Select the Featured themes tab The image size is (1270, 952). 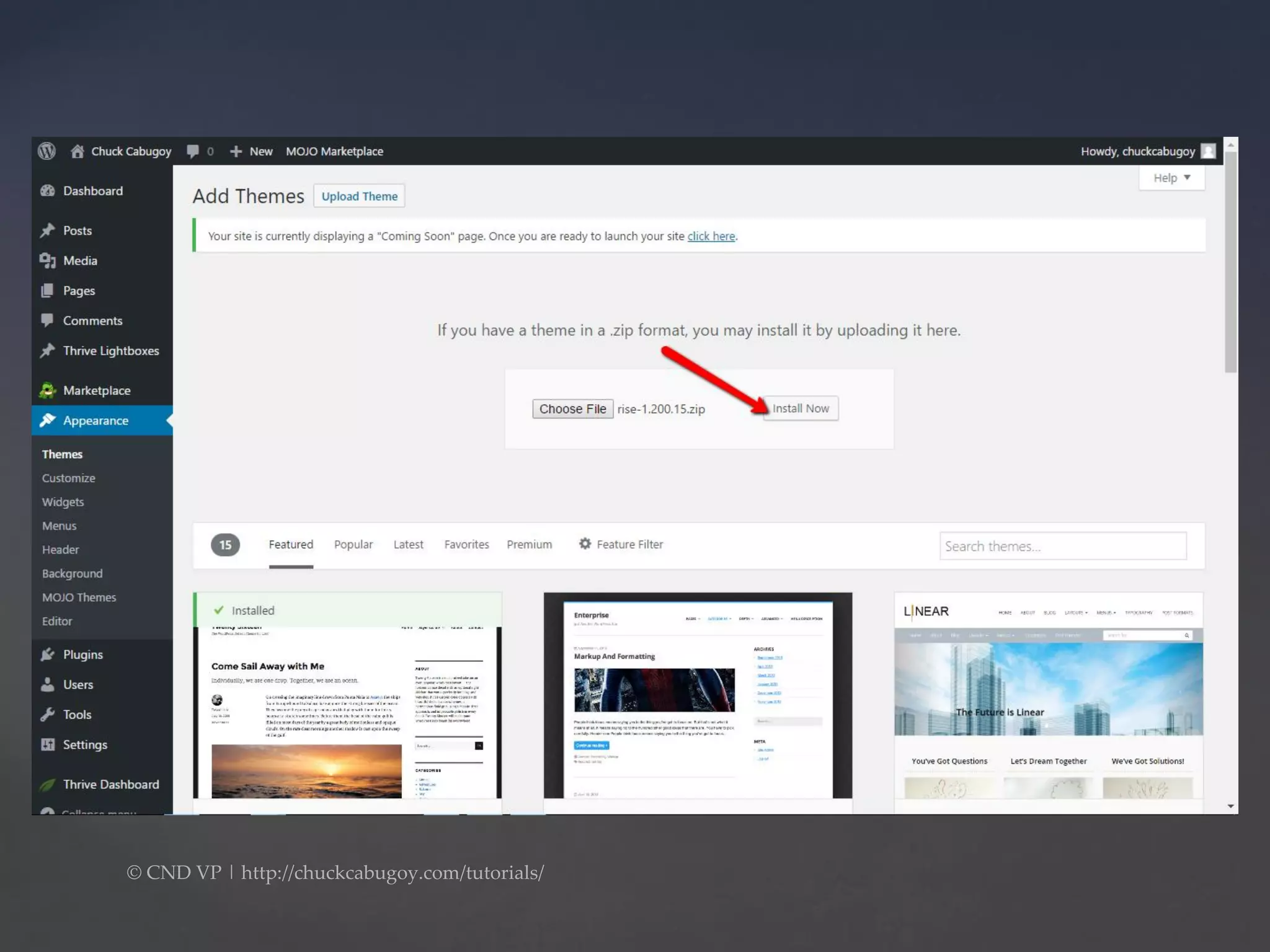[x=291, y=544]
